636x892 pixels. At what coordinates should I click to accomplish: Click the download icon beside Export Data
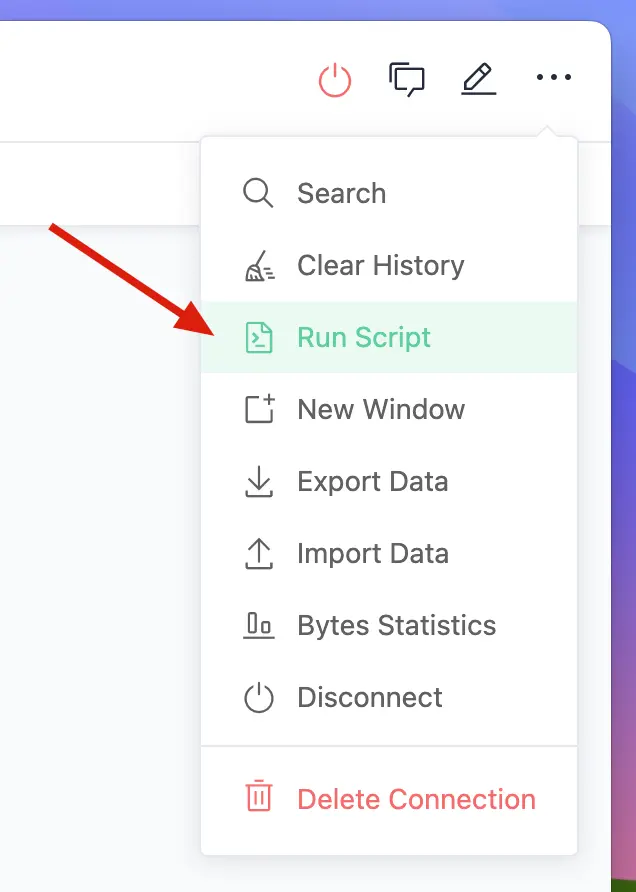(x=258, y=481)
